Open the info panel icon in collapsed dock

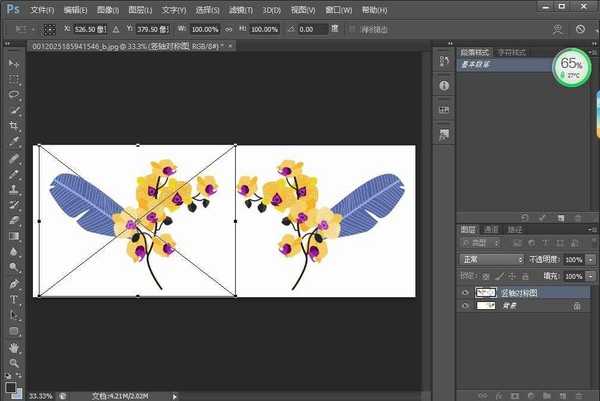(x=444, y=85)
